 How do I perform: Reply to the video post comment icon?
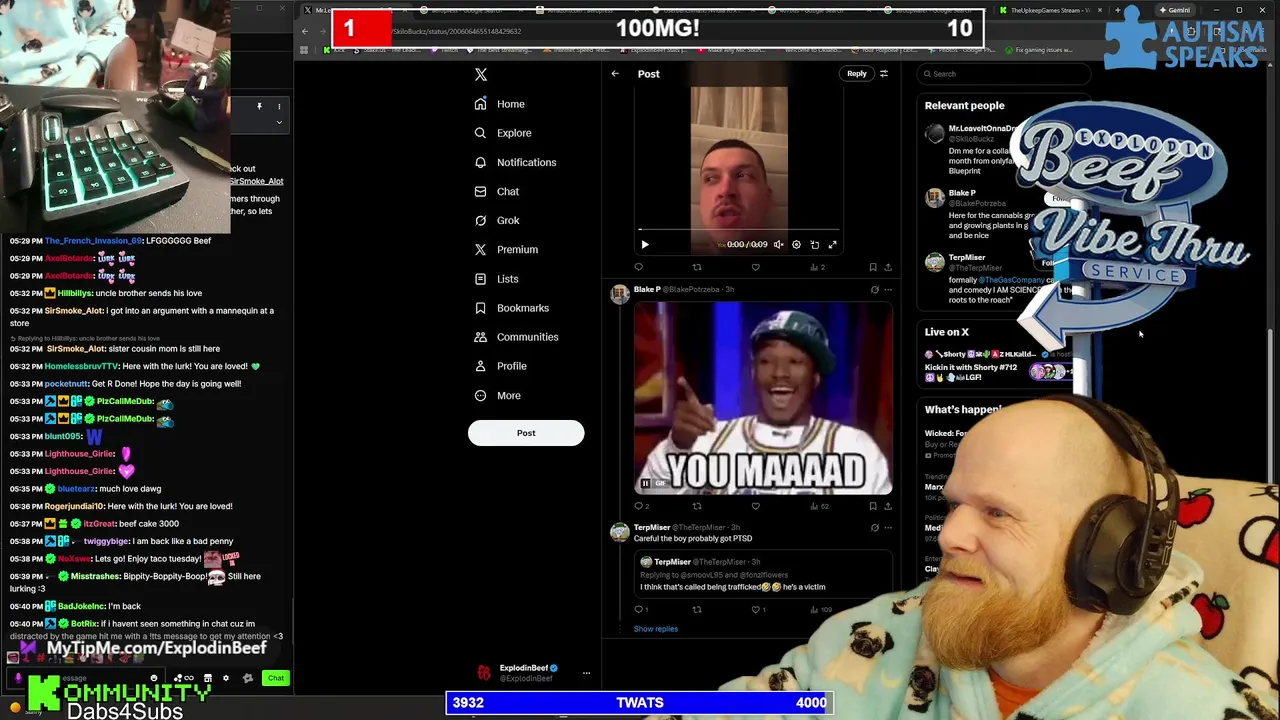click(x=639, y=267)
